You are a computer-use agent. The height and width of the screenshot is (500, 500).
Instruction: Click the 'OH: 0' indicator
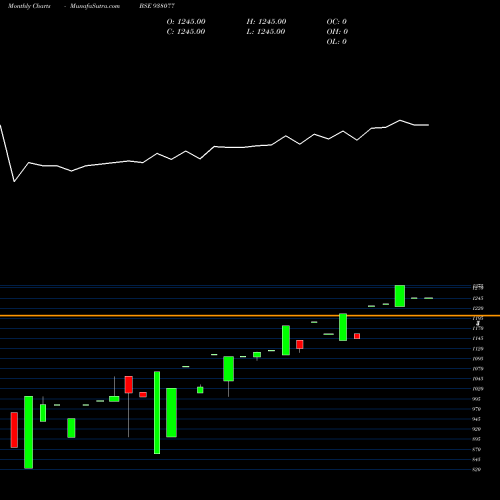[337, 32]
